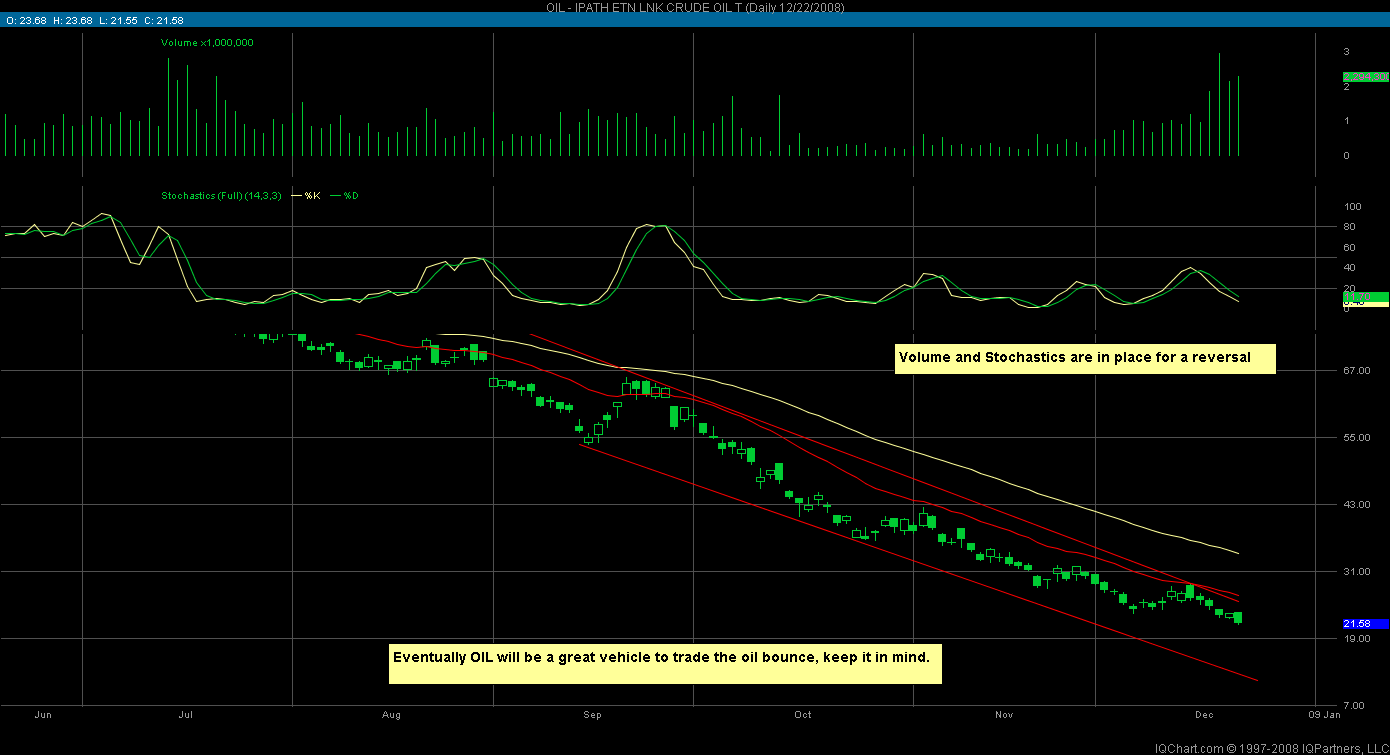Click the Jul label on the date axis
Viewport: 1390px width, 755px height.
coord(186,715)
